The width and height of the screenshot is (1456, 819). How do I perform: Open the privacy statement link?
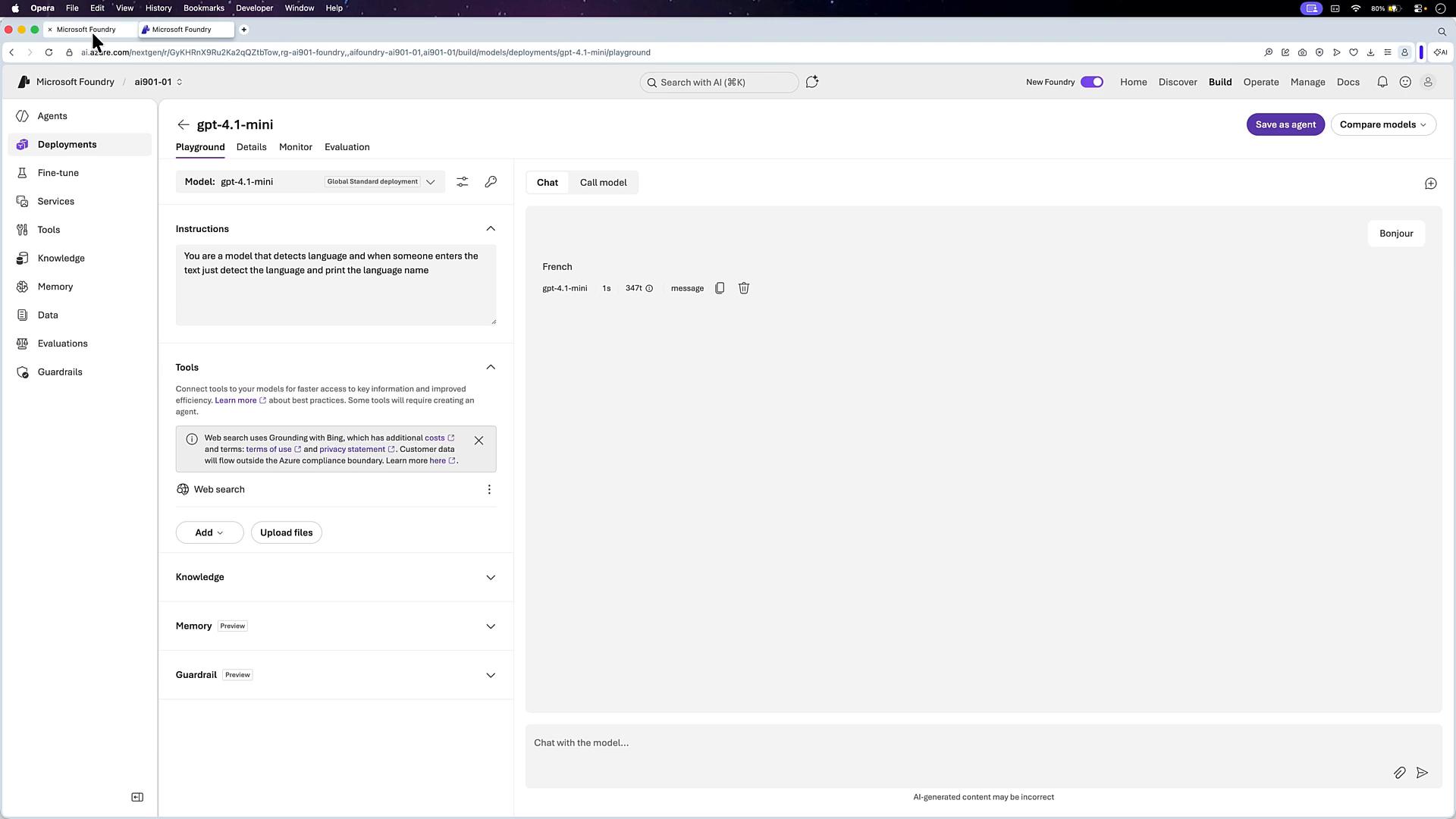click(x=356, y=449)
